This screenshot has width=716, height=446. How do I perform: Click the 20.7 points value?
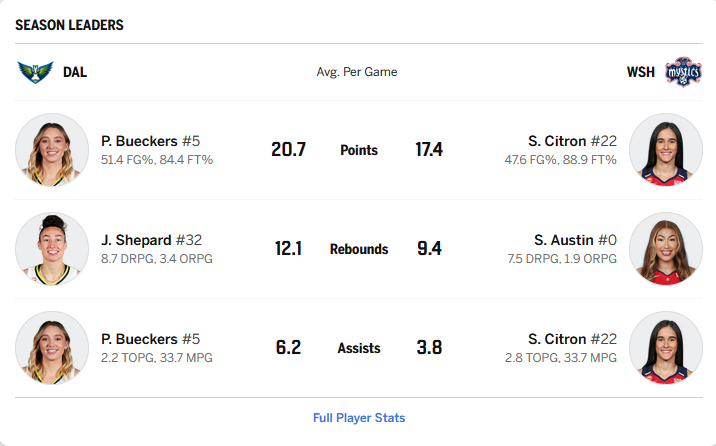coord(288,150)
